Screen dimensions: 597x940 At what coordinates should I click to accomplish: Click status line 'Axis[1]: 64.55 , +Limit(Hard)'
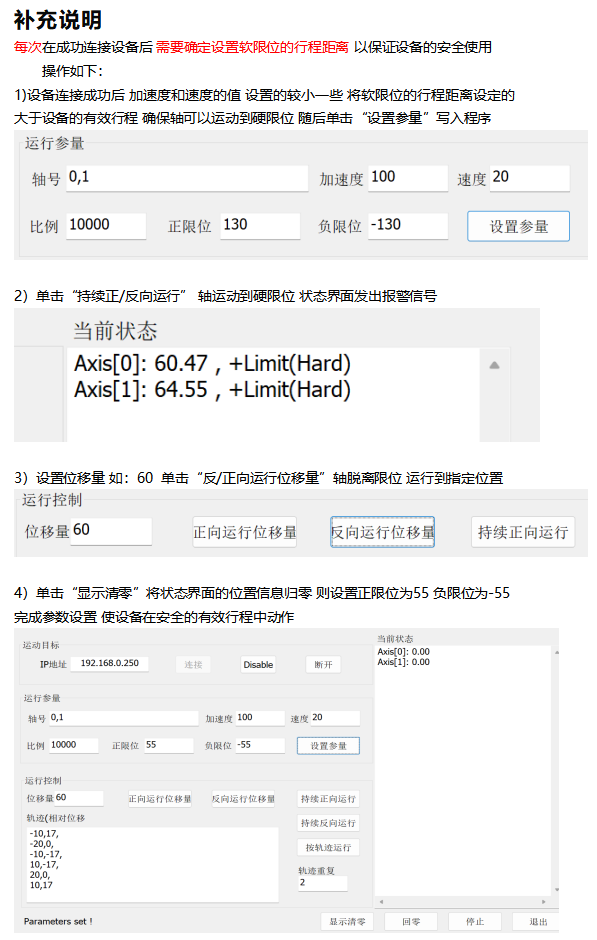[212, 390]
